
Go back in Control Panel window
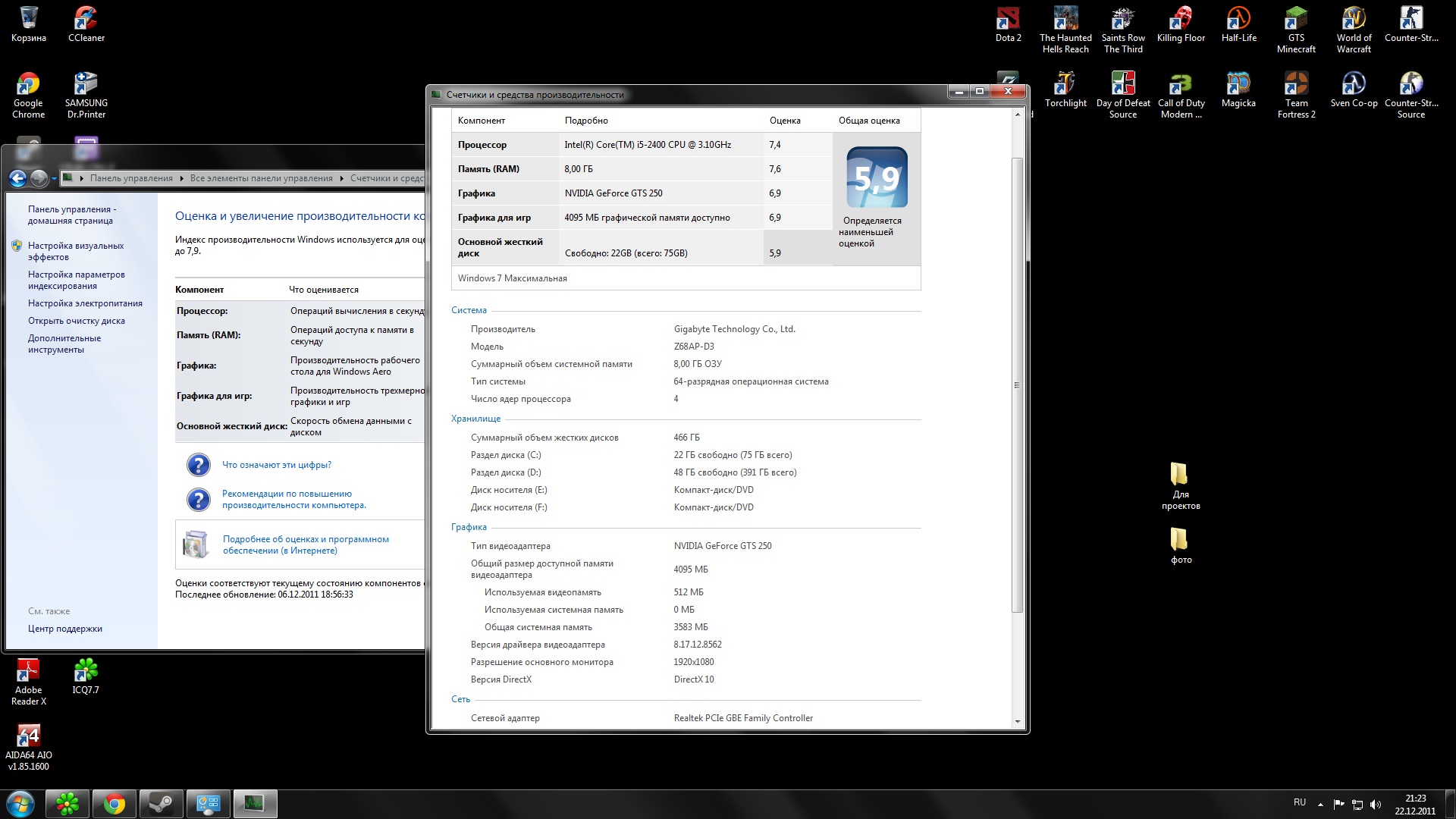coord(17,178)
